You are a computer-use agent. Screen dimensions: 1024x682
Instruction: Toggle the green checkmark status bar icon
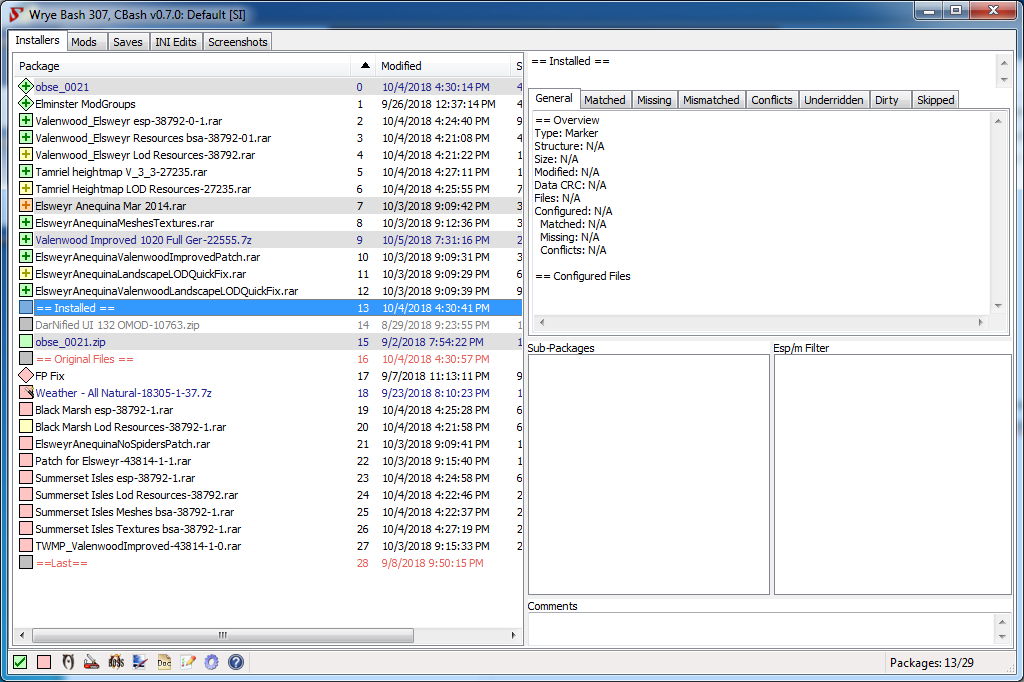[19, 661]
